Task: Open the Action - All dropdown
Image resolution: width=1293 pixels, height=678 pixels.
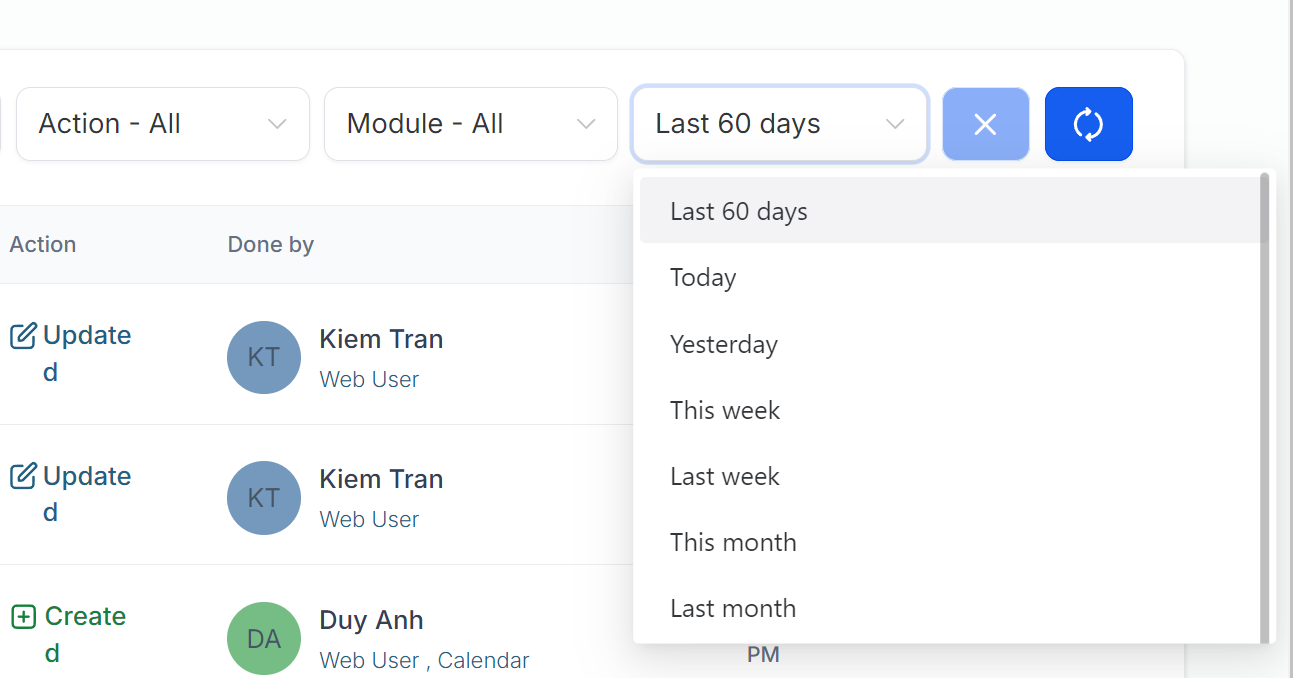Action: (x=163, y=124)
